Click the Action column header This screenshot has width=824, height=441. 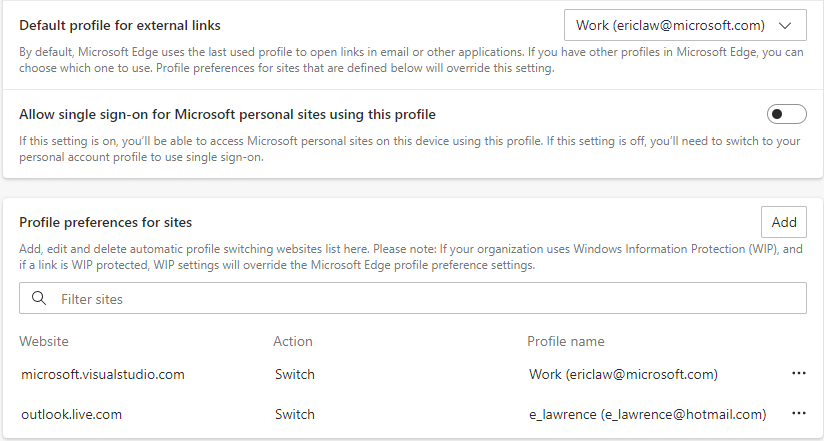pos(293,341)
